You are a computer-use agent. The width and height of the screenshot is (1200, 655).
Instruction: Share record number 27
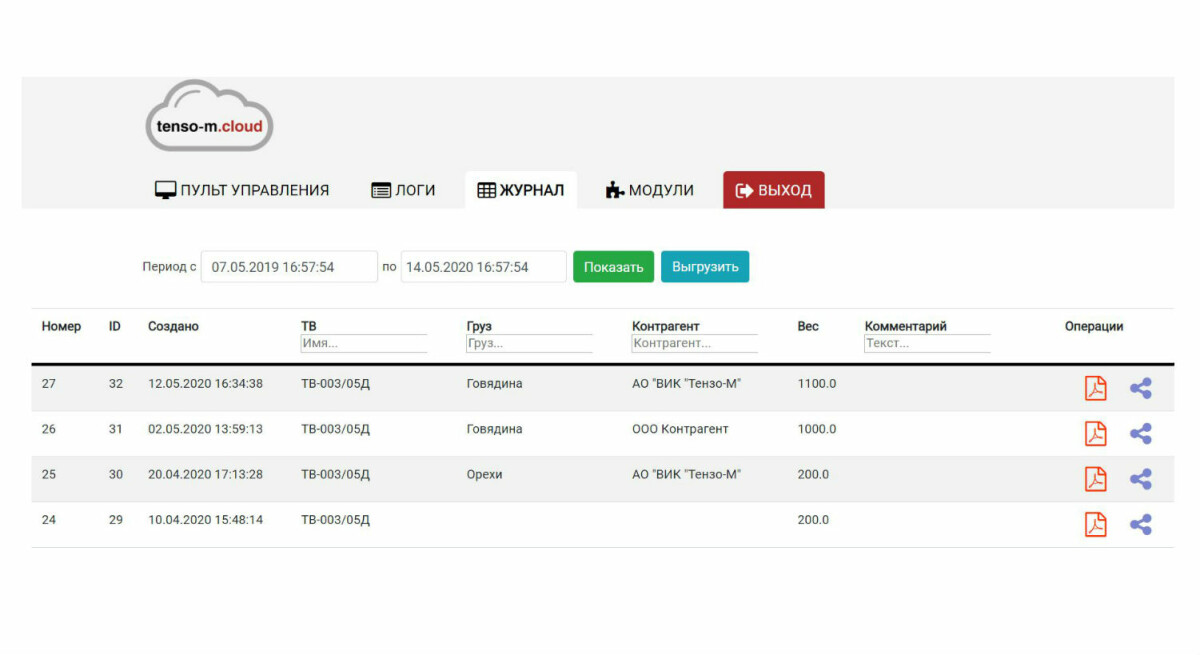pyautogui.click(x=1140, y=388)
